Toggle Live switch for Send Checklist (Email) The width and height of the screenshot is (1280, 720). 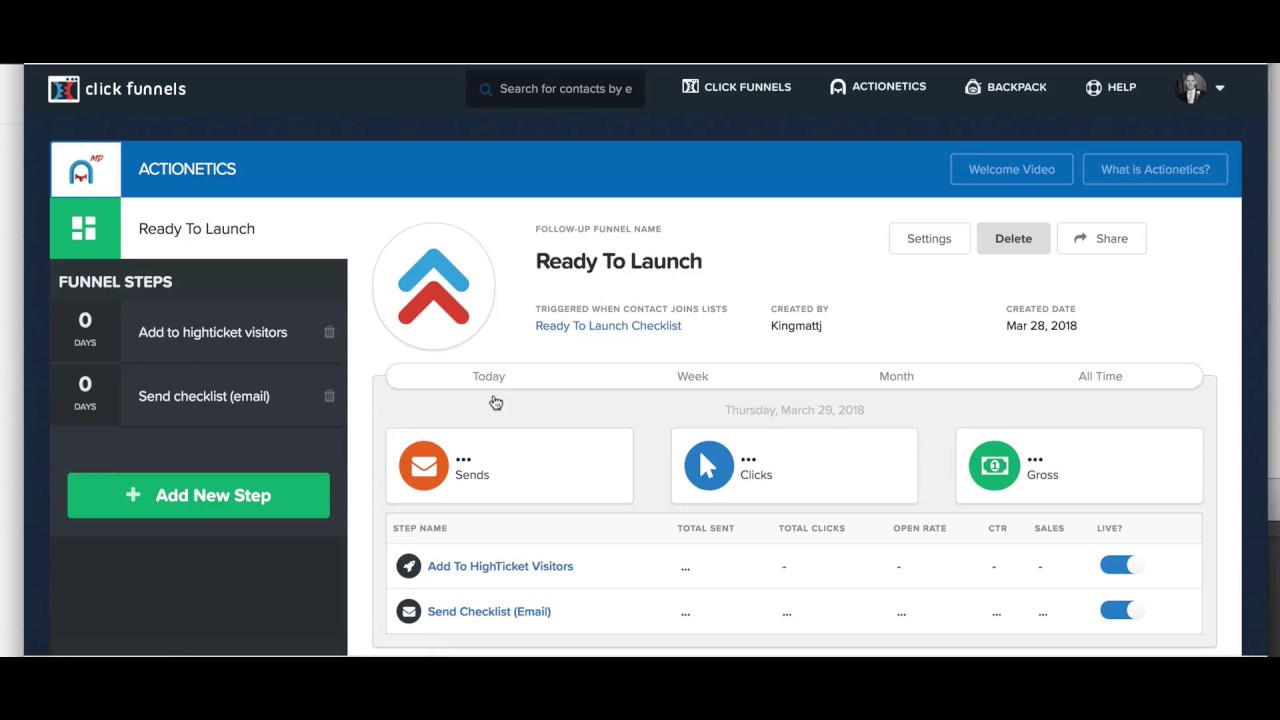pyautogui.click(x=1121, y=610)
